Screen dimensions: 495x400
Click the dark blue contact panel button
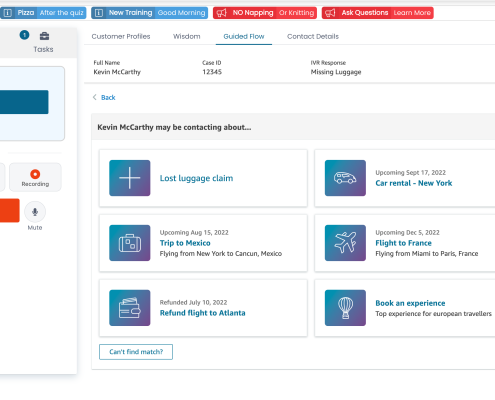tap(24, 102)
